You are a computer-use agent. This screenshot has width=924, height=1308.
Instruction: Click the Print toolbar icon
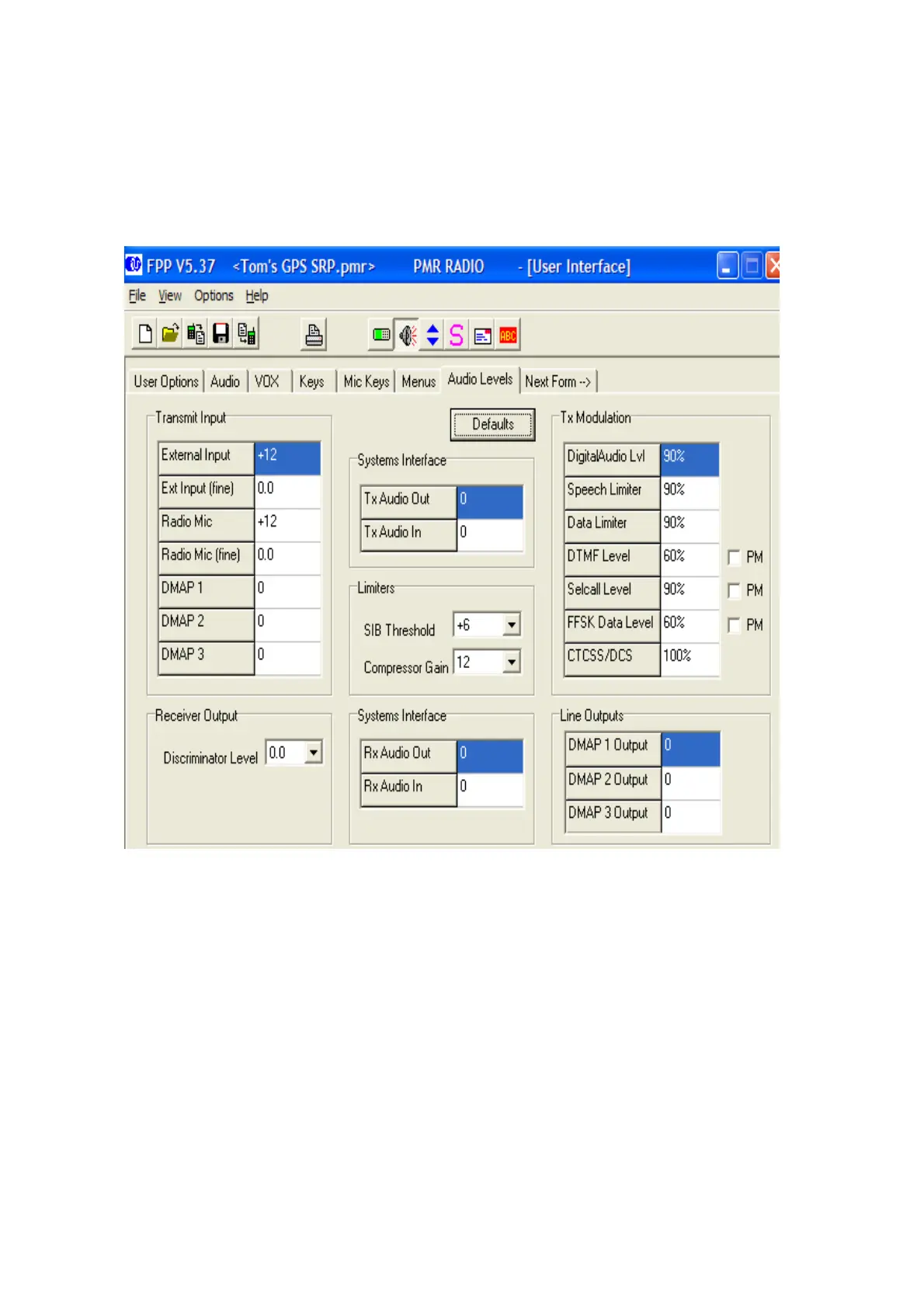click(x=314, y=336)
